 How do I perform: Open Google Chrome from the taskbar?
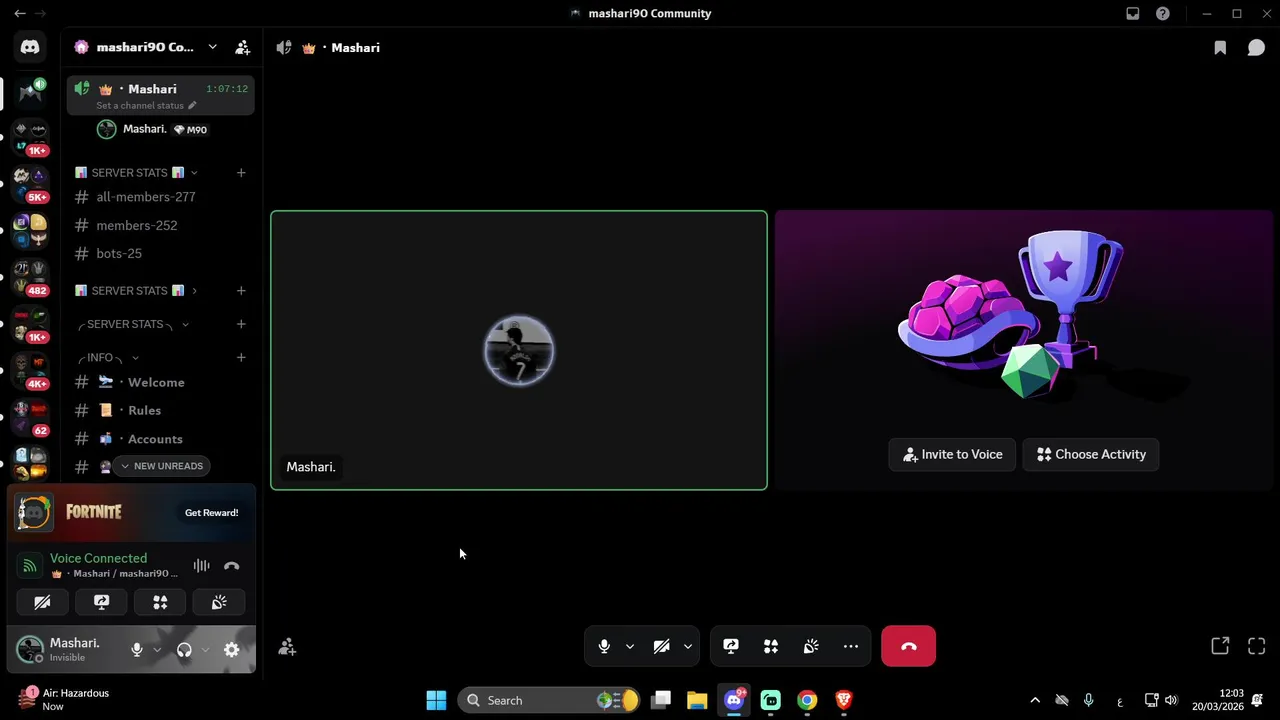coord(807,700)
